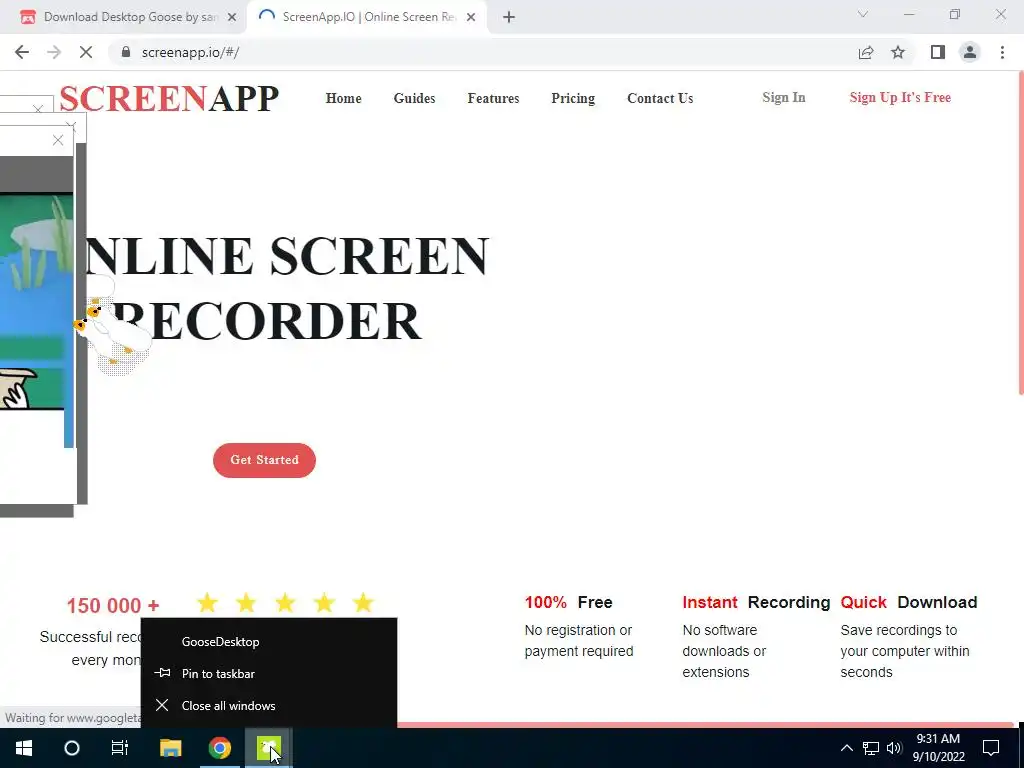
Task: Open the notification center icon
Action: coord(991,748)
